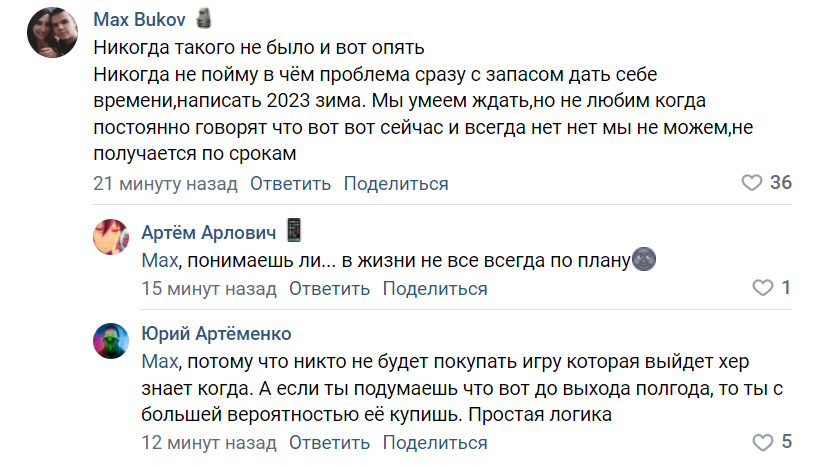
Task: Click the phone icon next to Артём Арлович
Action: pos(294,230)
